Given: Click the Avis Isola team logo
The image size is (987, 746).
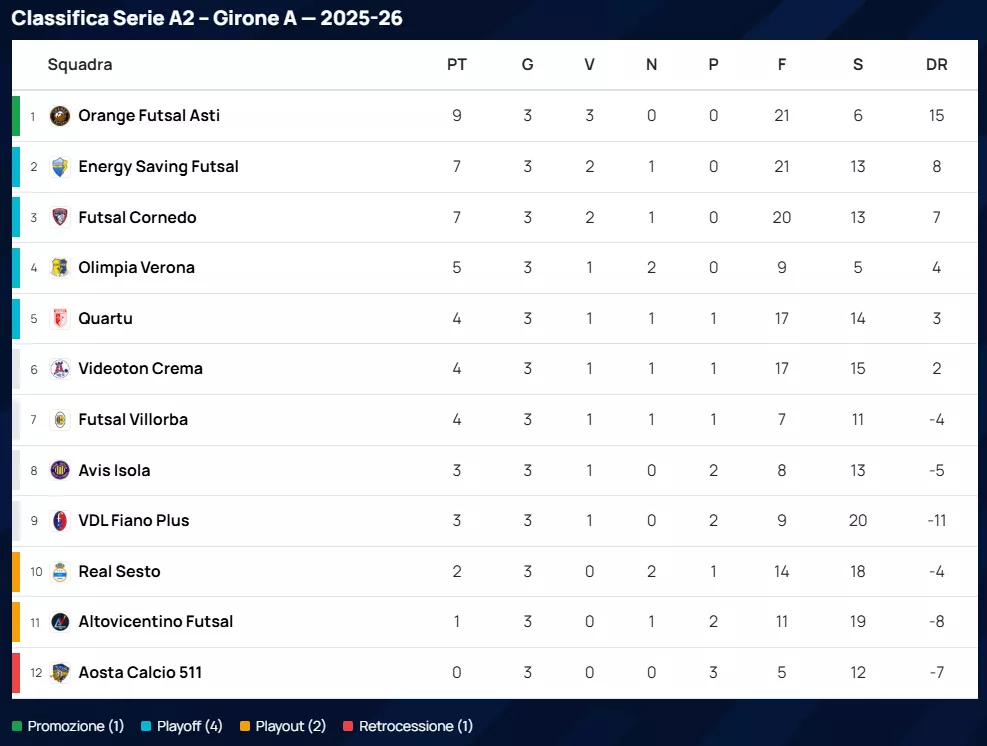Looking at the screenshot, I should [60, 470].
